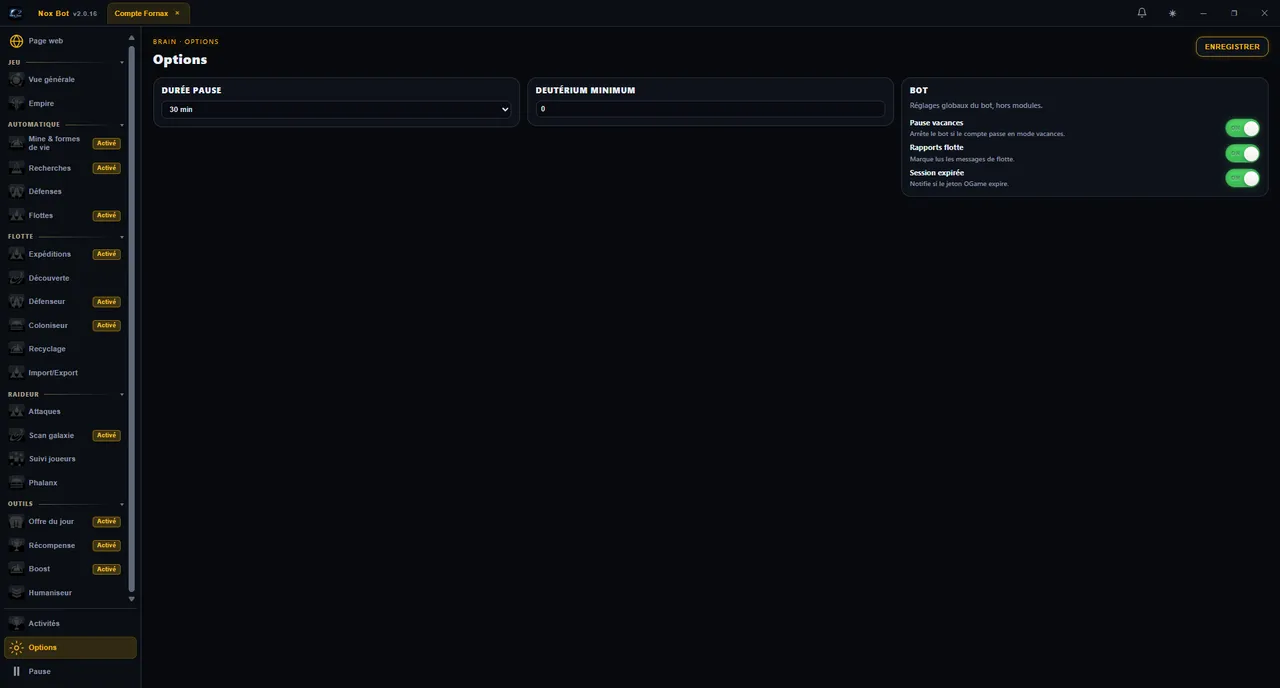Click the Récompense sidebar icon

pos(16,545)
